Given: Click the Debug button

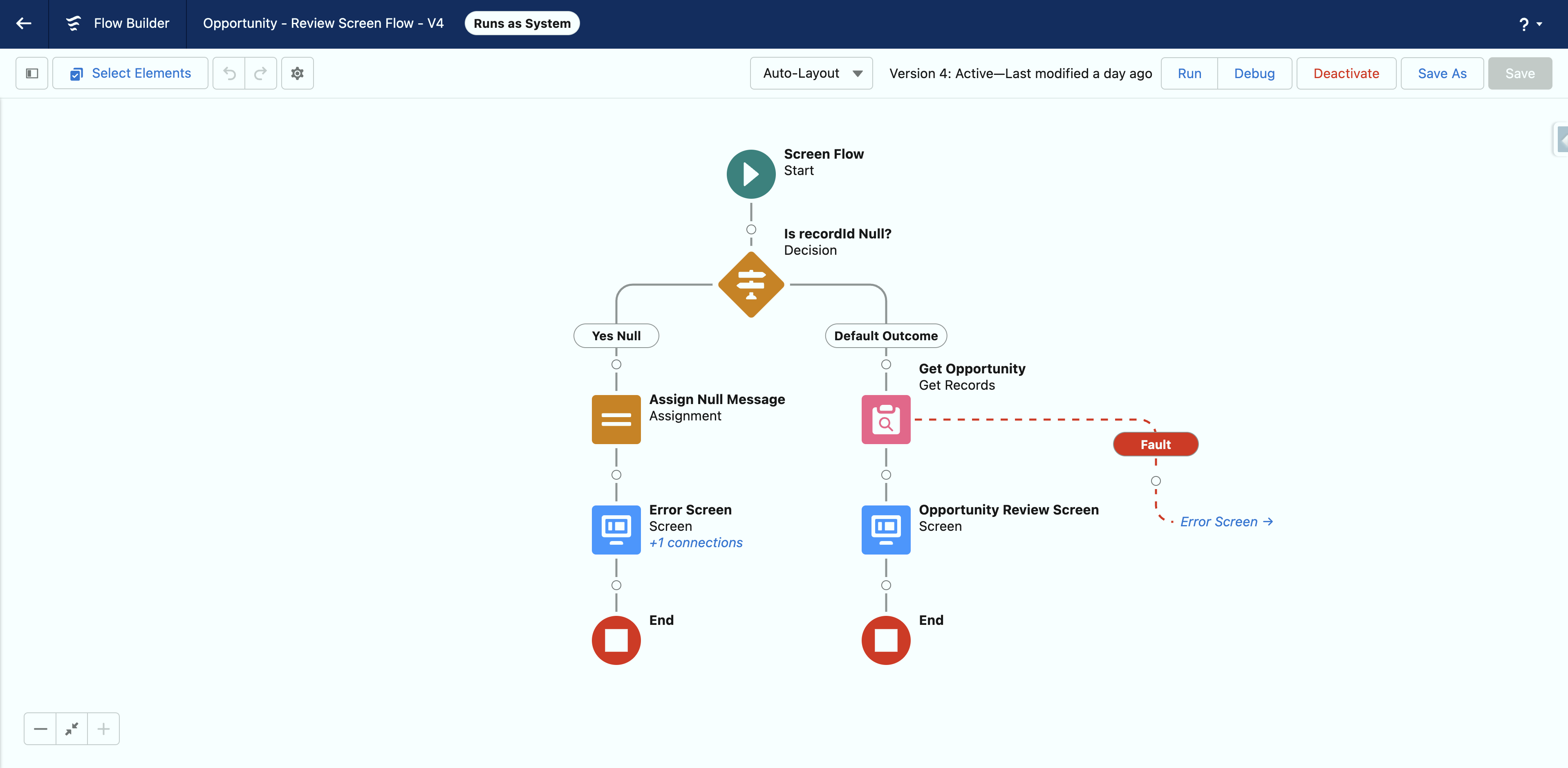Looking at the screenshot, I should 1254,73.
